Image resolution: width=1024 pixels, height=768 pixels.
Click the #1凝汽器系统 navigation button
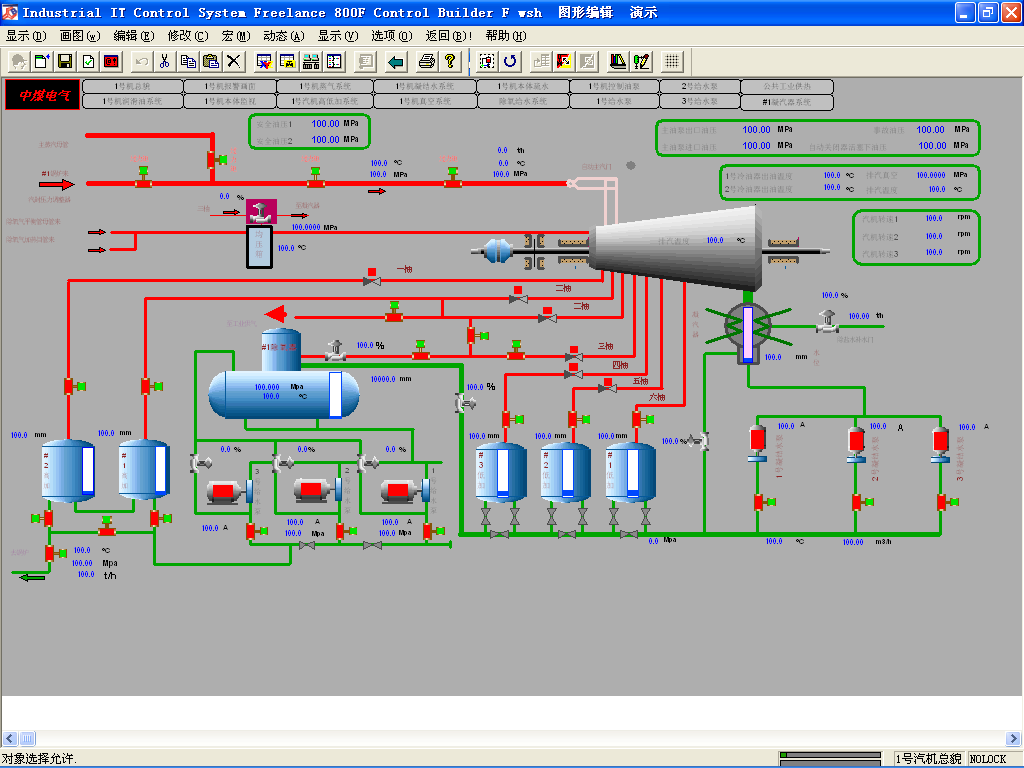click(x=787, y=102)
